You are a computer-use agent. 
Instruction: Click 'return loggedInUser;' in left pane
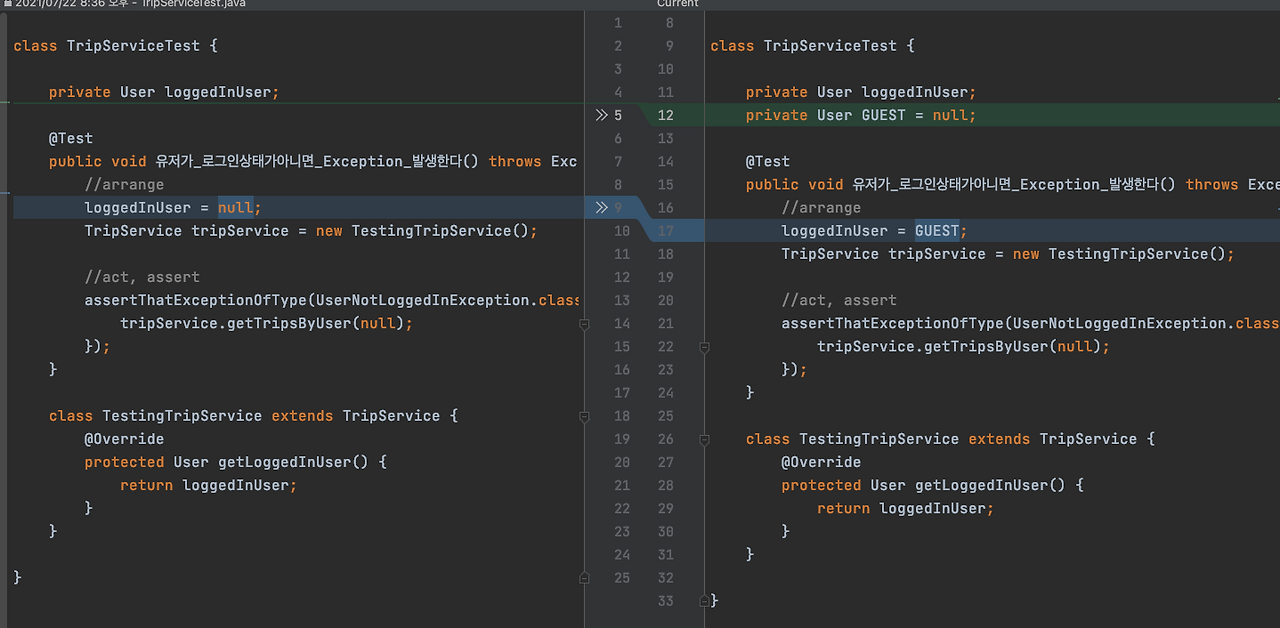[209, 485]
